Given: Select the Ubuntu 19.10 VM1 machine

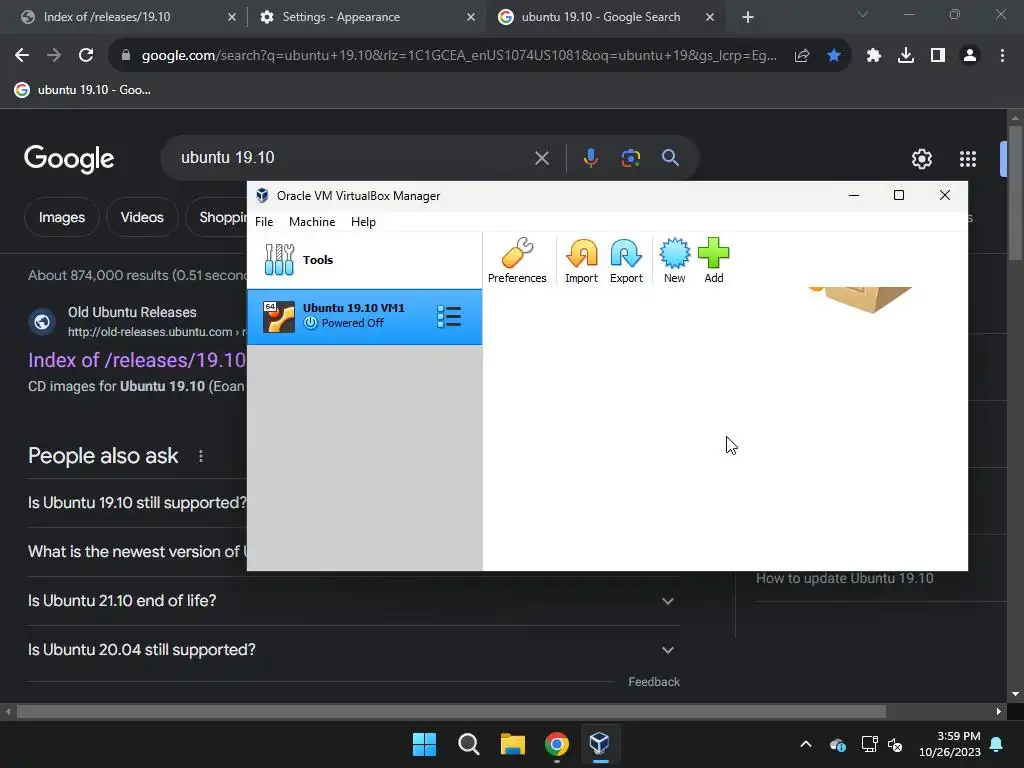Looking at the screenshot, I should coord(364,317).
